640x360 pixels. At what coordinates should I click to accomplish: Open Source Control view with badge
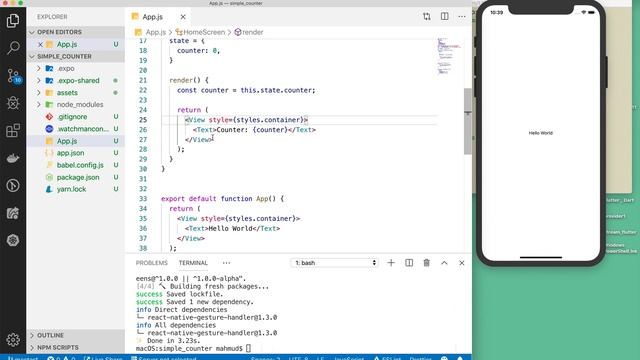(x=13, y=76)
